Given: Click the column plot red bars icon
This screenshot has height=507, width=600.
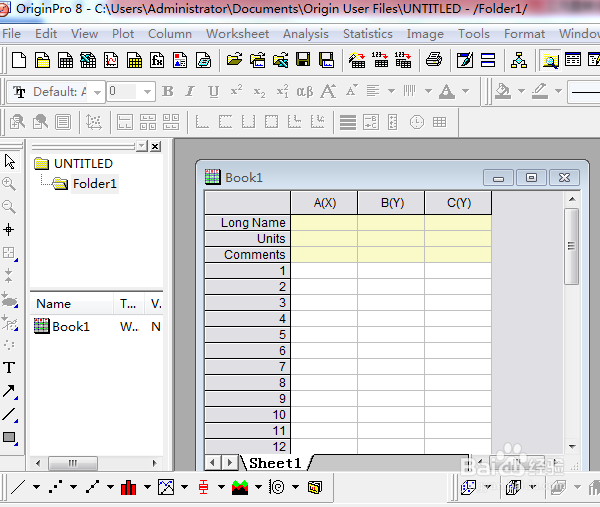Looking at the screenshot, I should click(129, 487).
